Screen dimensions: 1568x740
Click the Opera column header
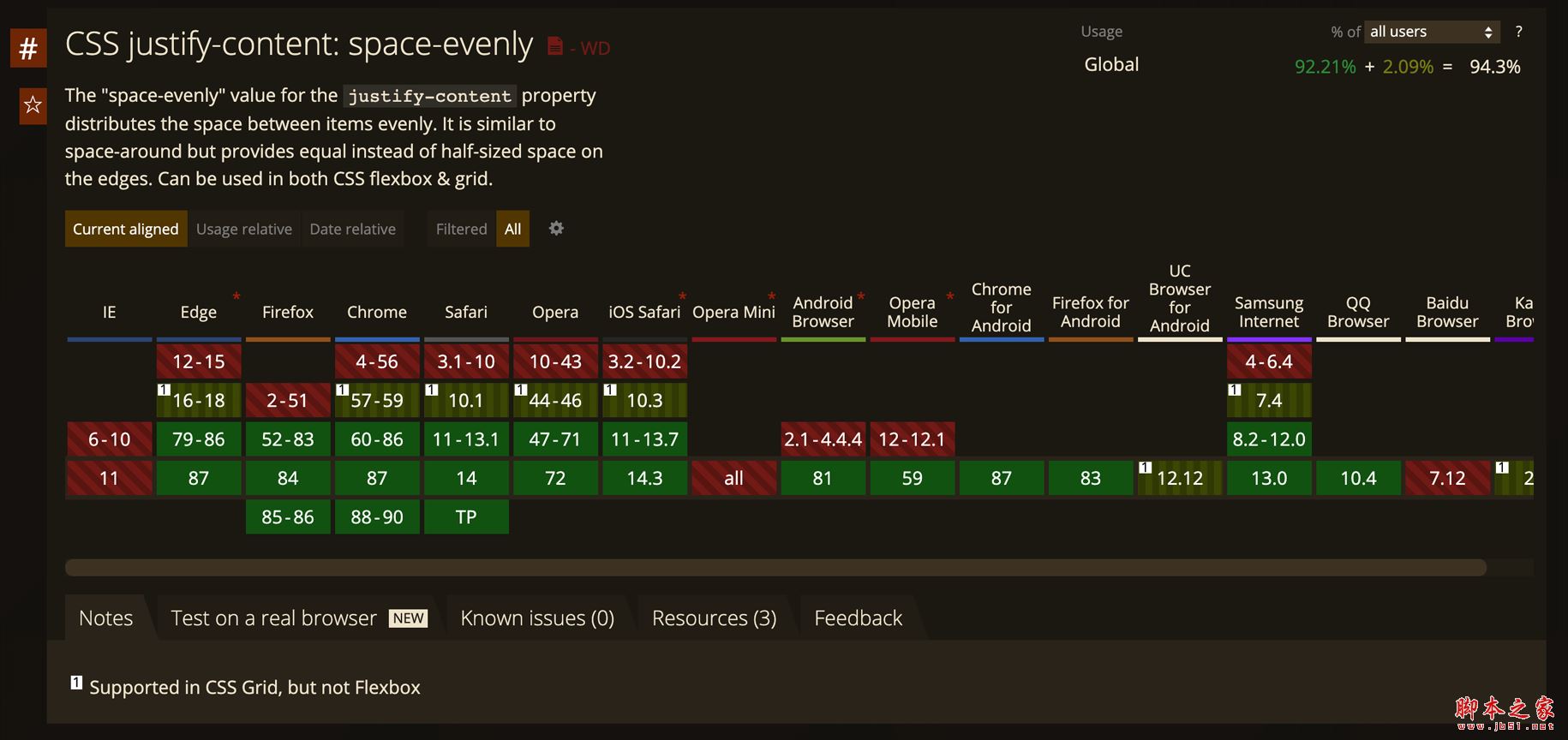coord(555,312)
